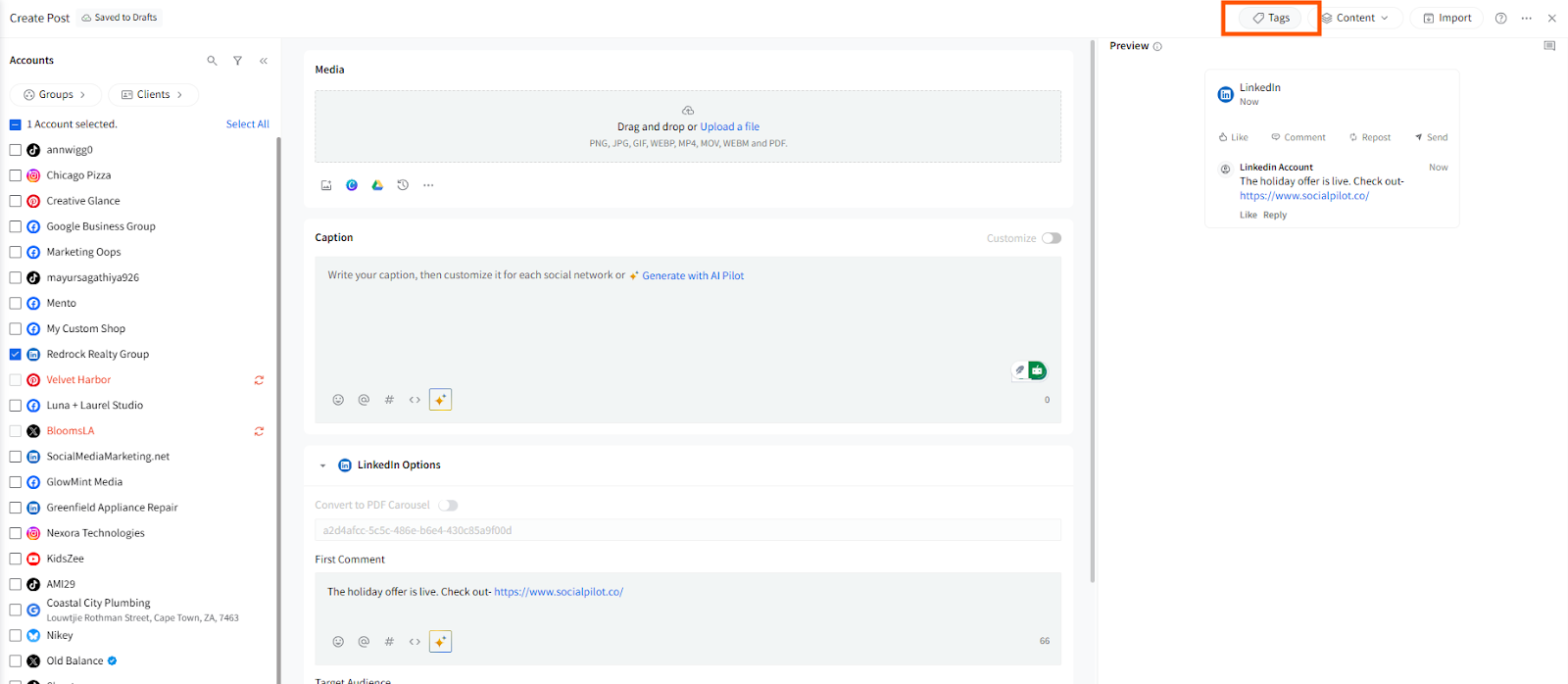The image size is (1568, 684).
Task: Click the Select All link
Action: coord(247,124)
